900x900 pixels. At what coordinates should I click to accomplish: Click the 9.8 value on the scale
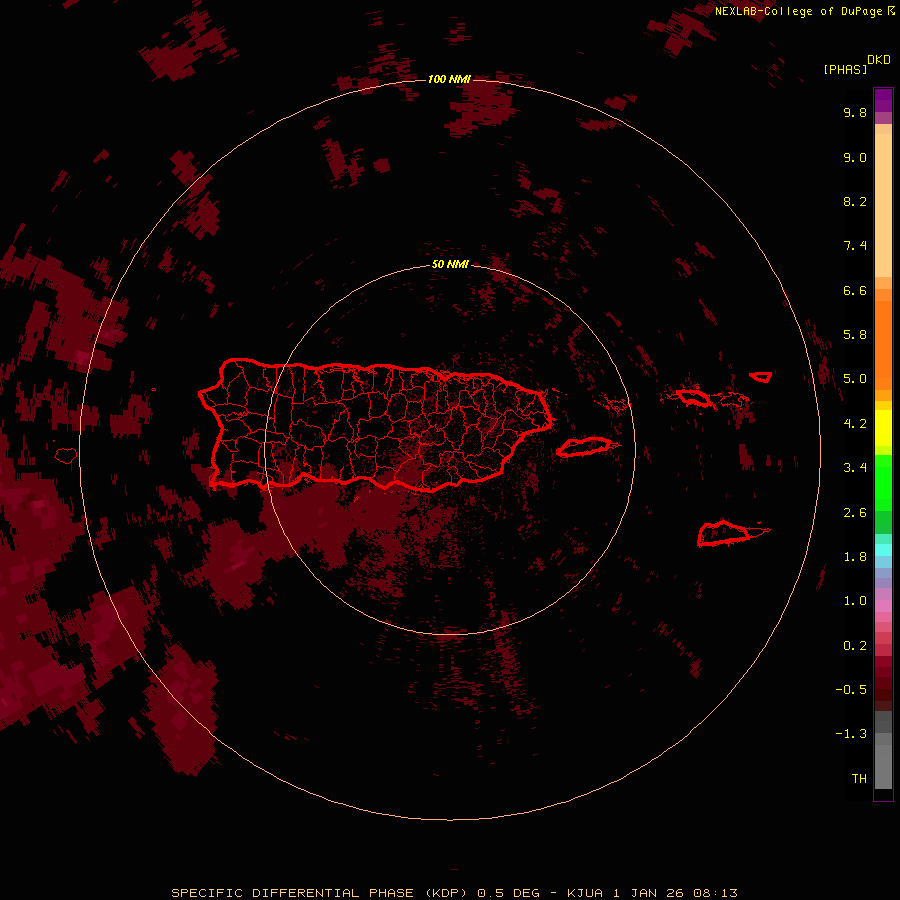pos(855,112)
